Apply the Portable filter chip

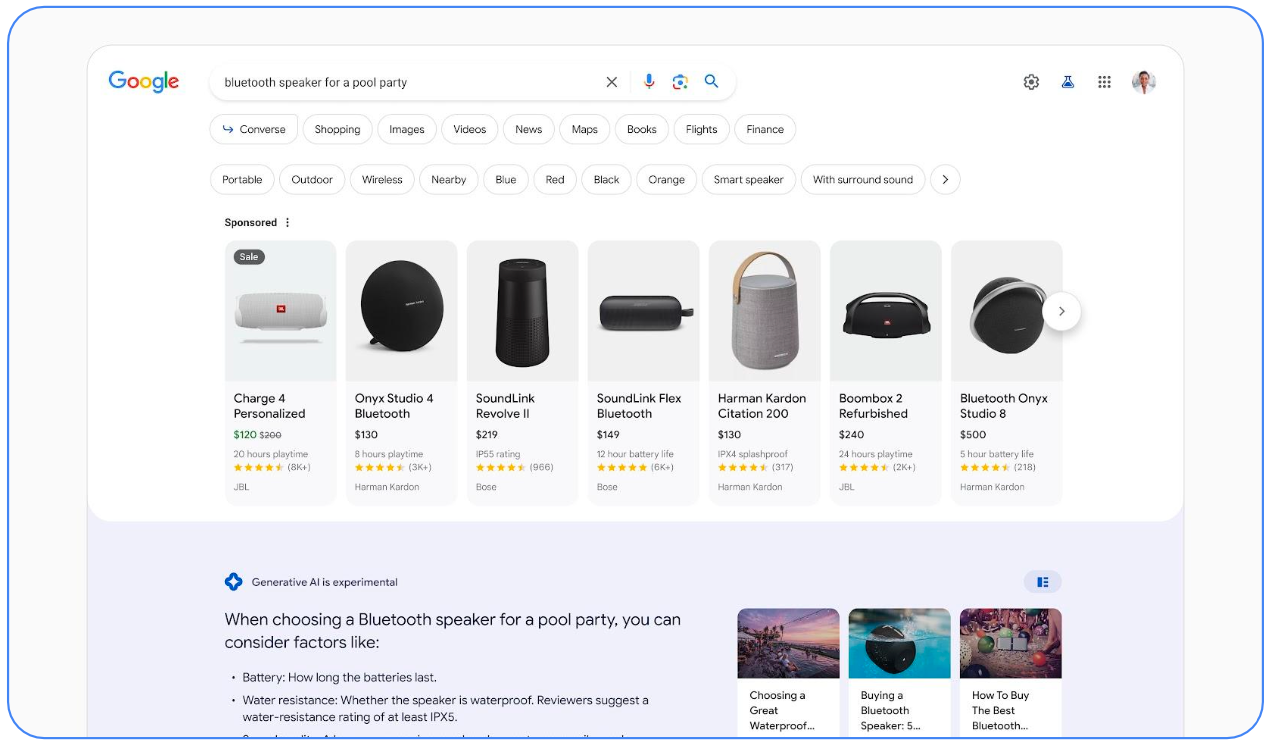tap(242, 180)
